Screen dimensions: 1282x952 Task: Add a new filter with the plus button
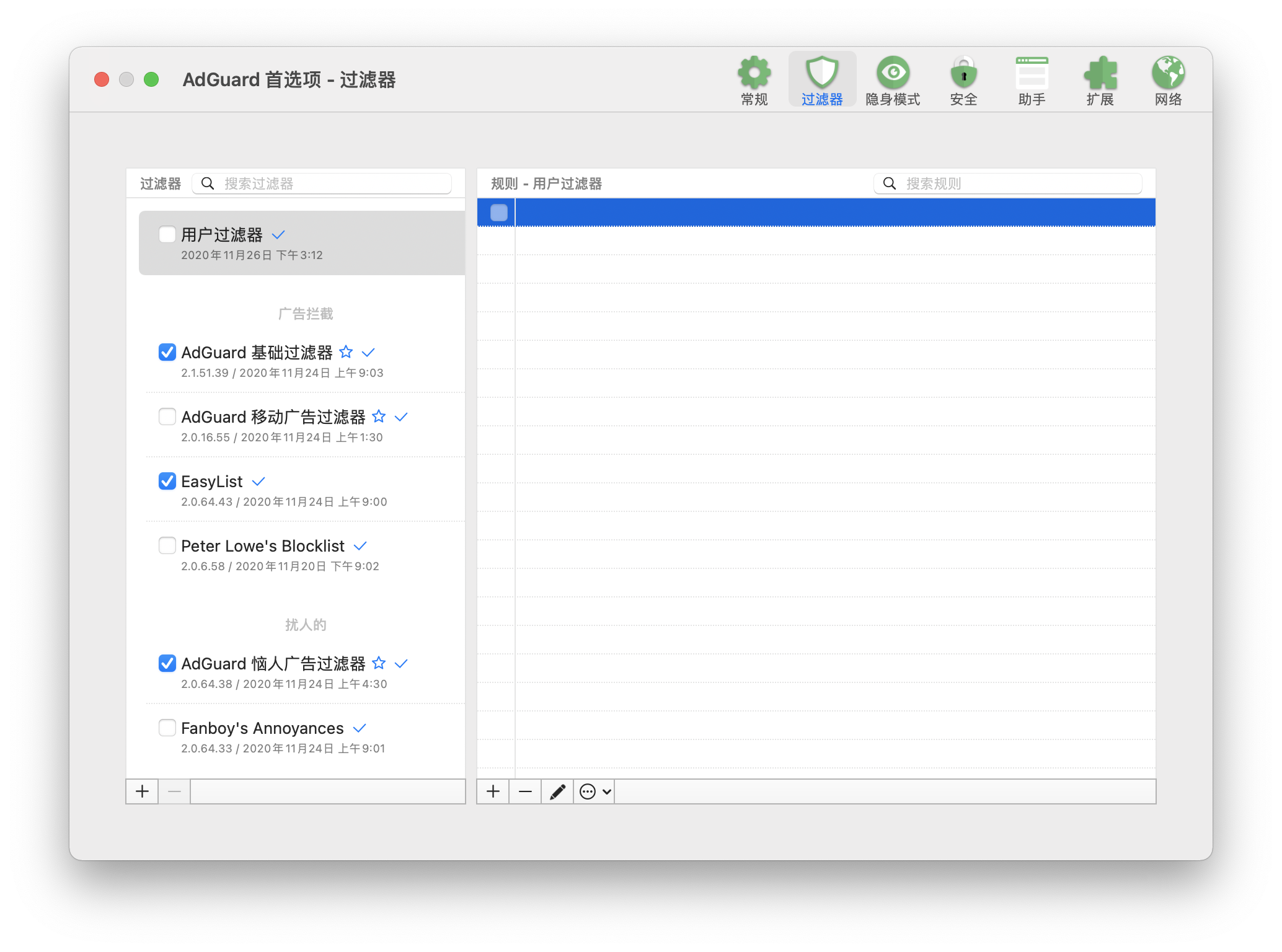(142, 791)
